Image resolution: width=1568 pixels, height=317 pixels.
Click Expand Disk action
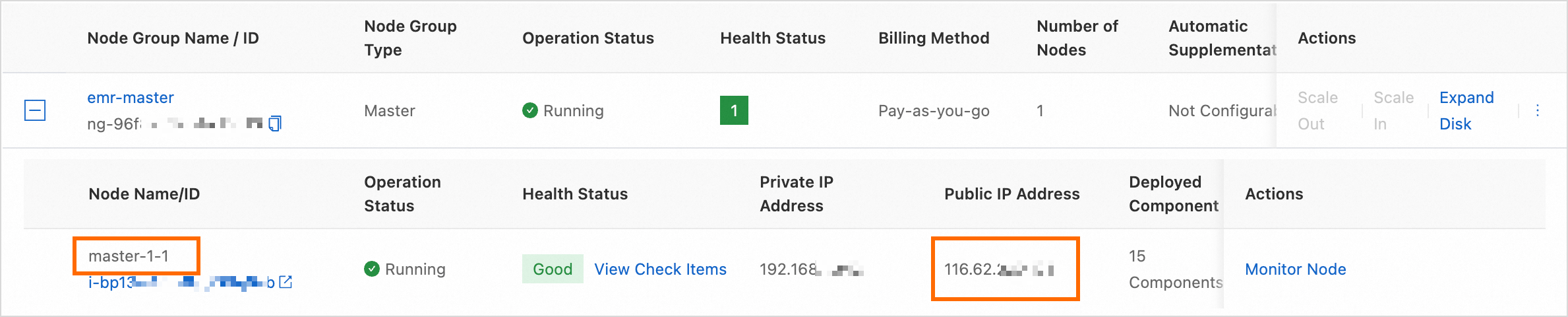pyautogui.click(x=1466, y=110)
